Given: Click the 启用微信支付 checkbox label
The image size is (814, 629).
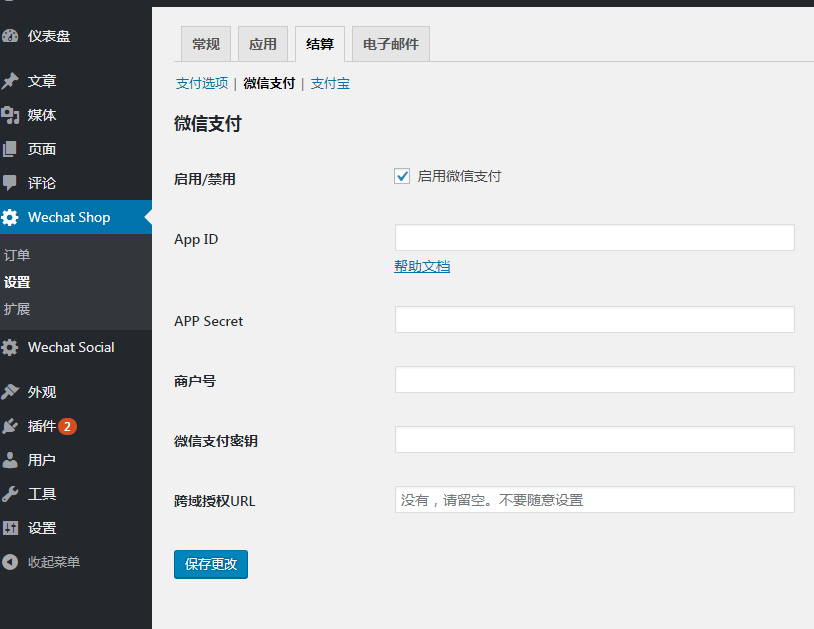Looking at the screenshot, I should pos(459,176).
